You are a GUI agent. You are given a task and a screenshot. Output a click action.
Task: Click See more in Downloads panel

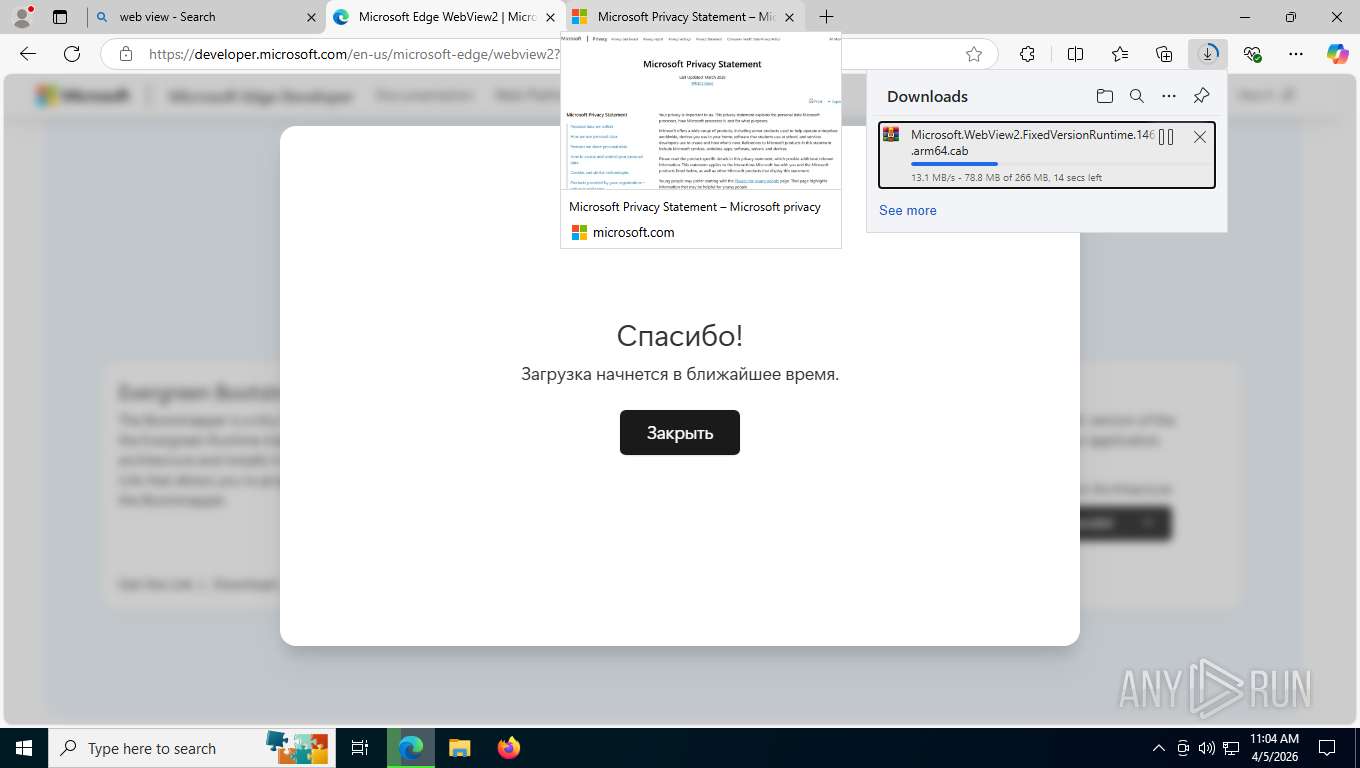coord(908,210)
